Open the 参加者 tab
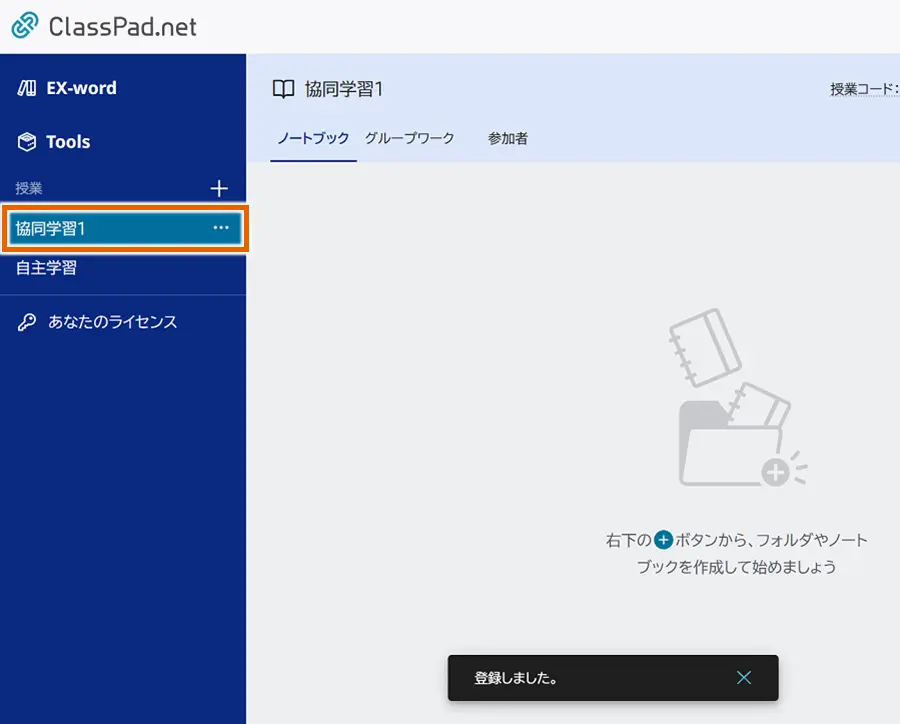 point(506,140)
